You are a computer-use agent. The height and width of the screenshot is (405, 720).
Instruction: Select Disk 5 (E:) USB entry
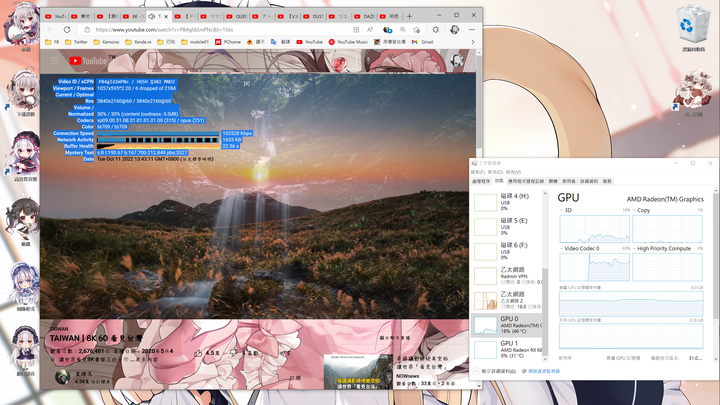coord(507,226)
